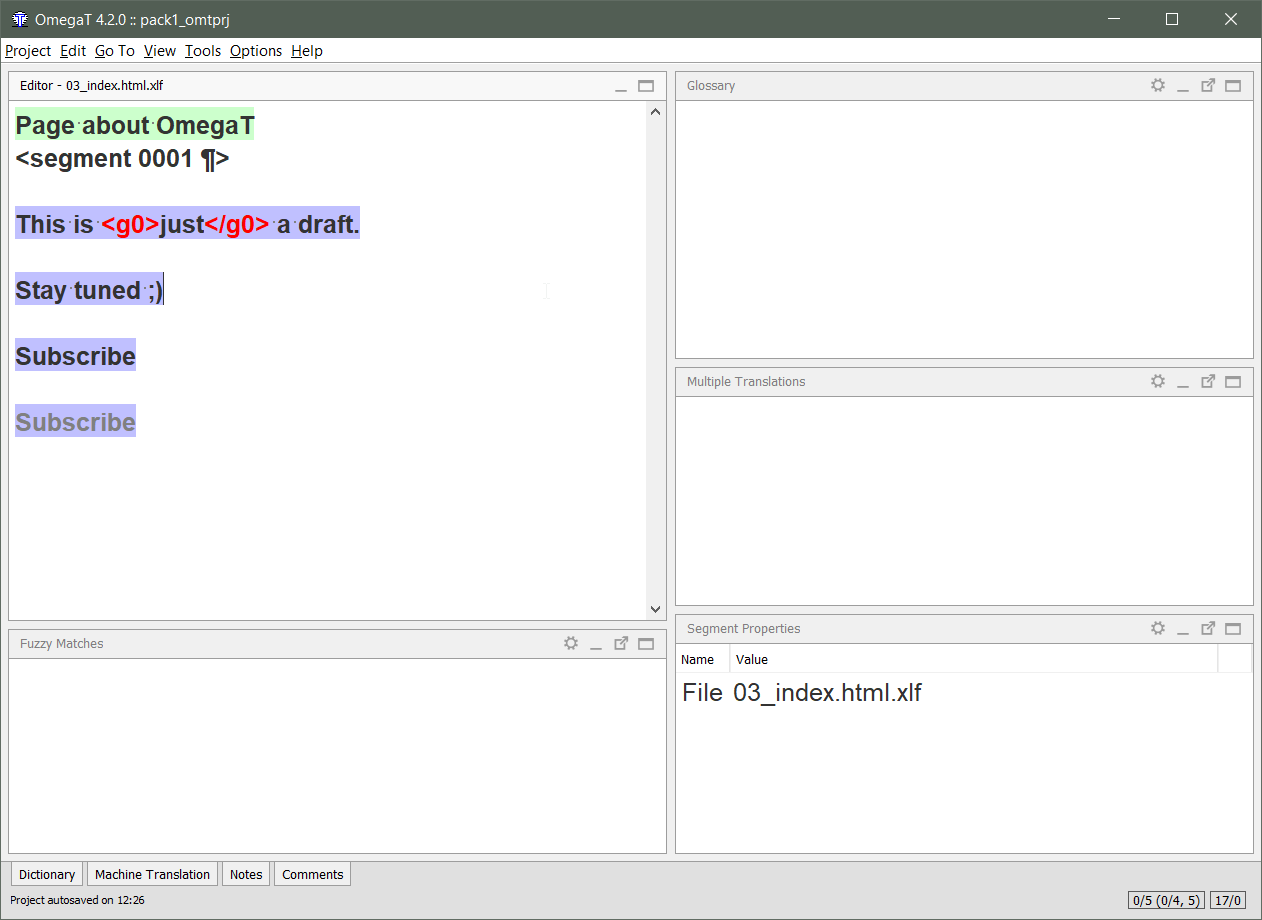Click the greyed-out 'Subscribe' segment
Viewport: 1262px width, 920px height.
point(75,422)
